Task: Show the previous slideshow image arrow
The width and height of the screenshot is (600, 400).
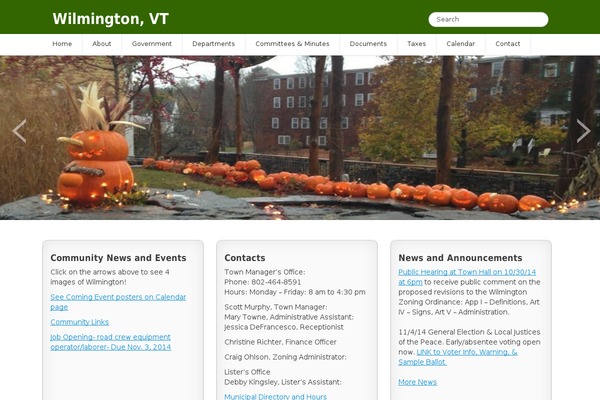Action: 19,131
